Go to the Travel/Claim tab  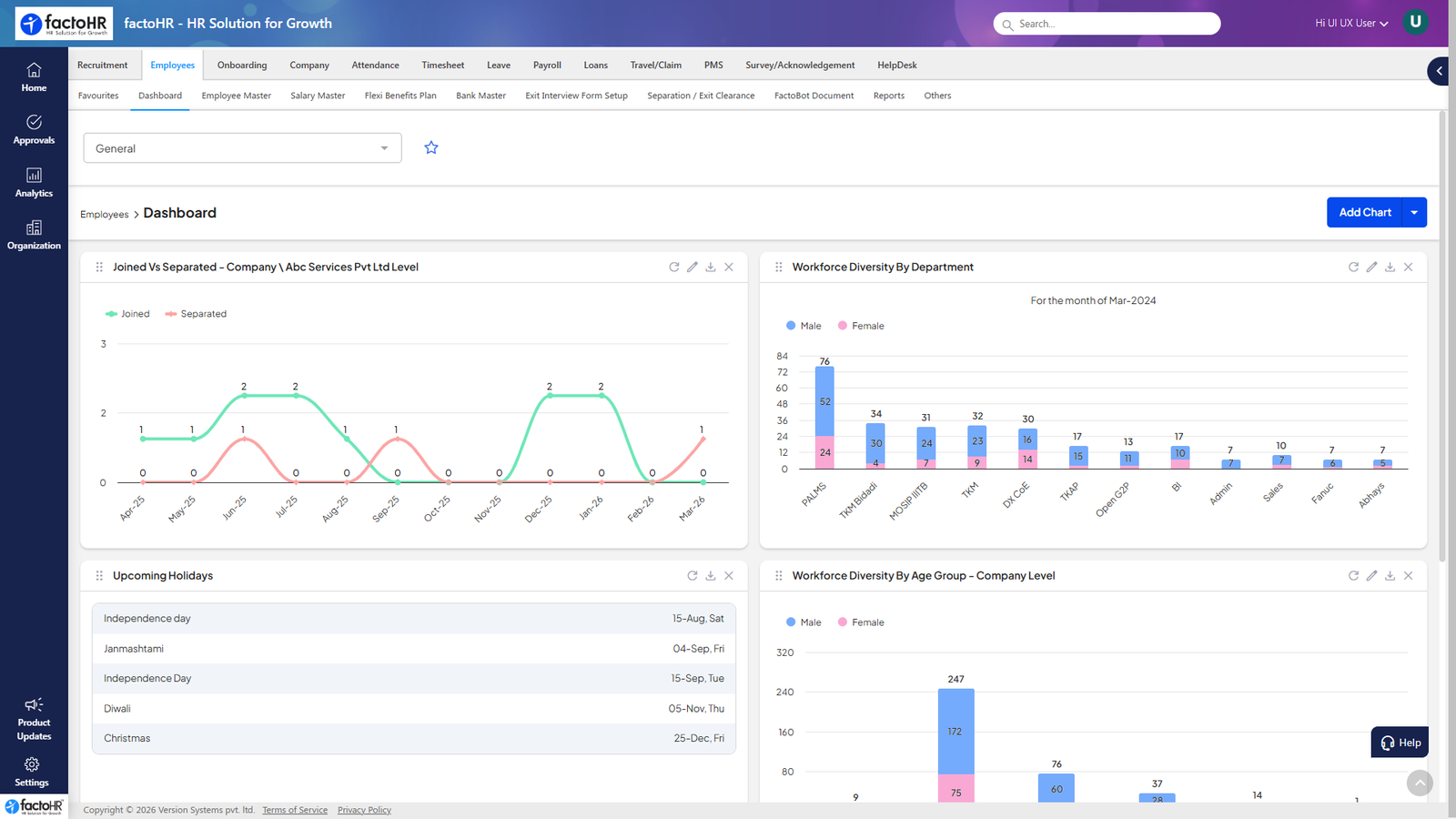pyautogui.click(x=655, y=66)
